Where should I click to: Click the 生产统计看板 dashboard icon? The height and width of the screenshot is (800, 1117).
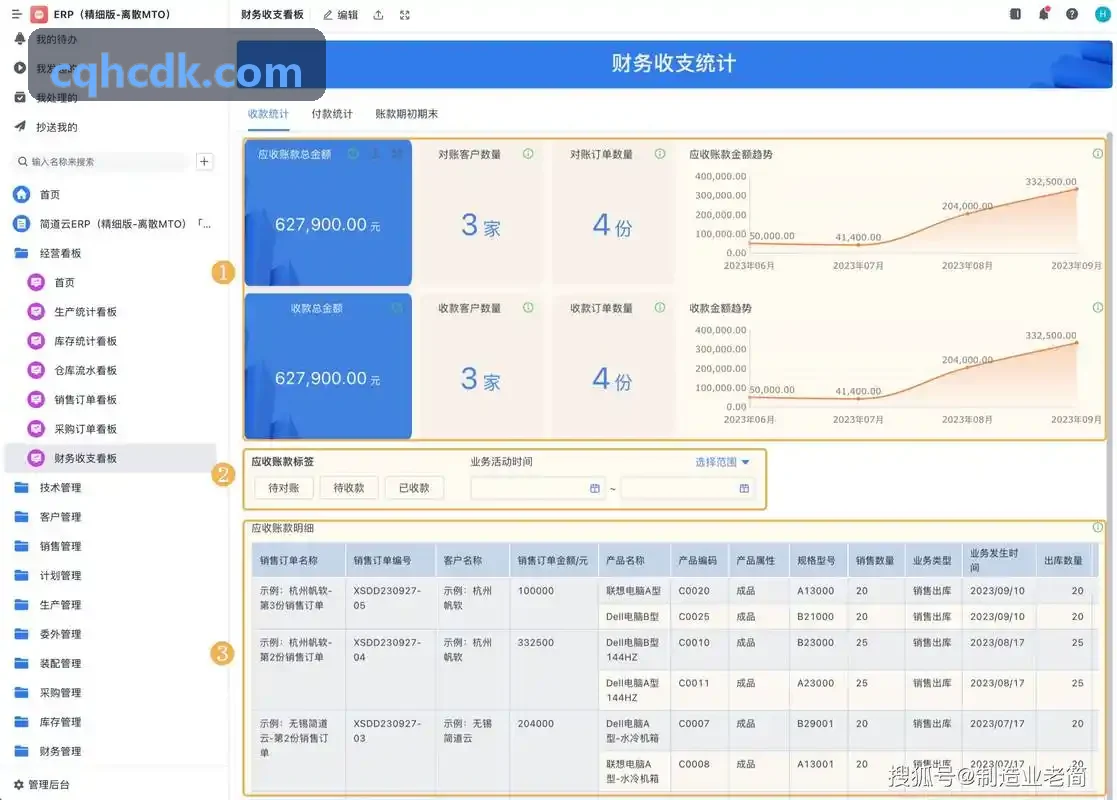(36, 311)
